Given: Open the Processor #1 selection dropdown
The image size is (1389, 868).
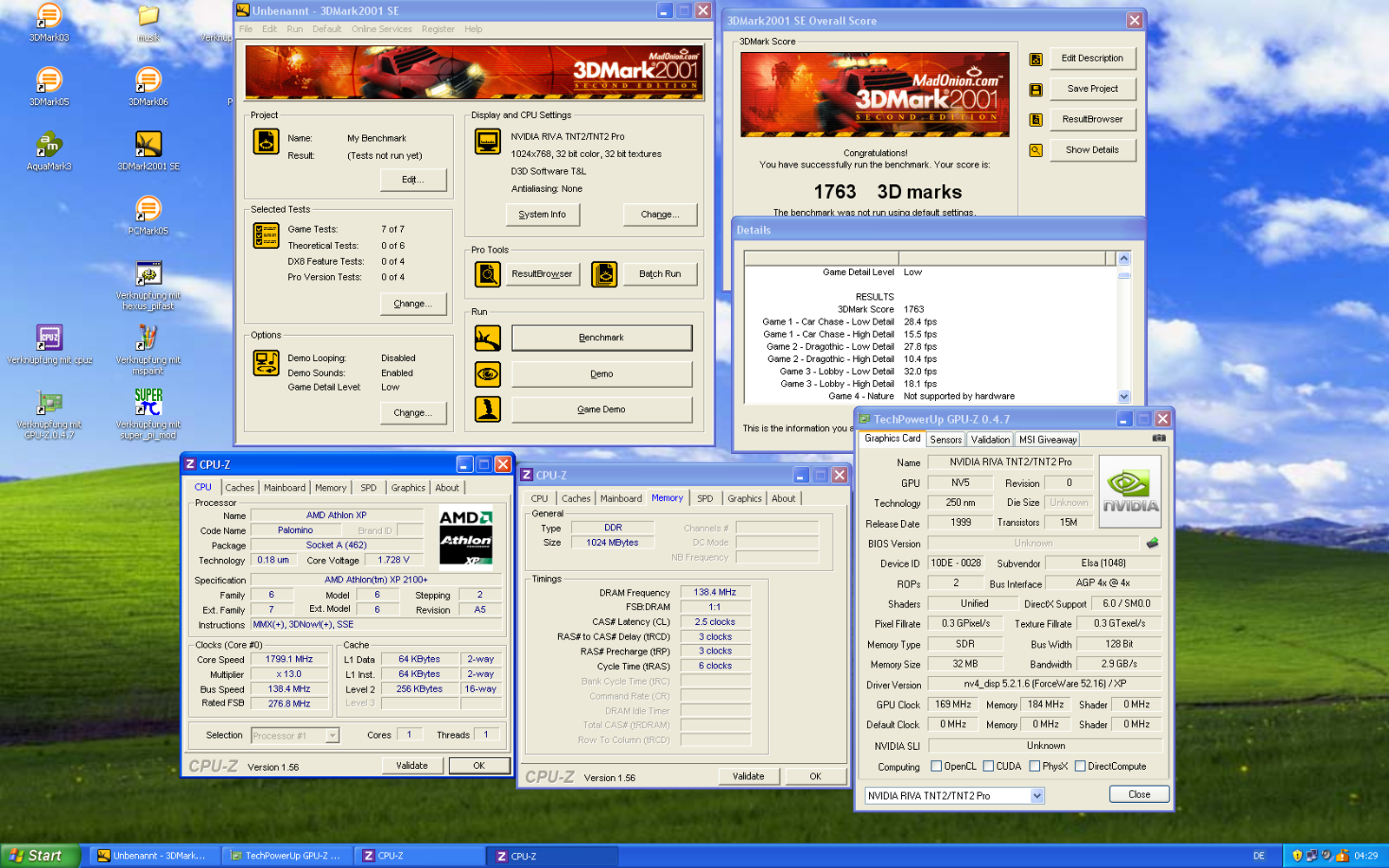Looking at the screenshot, I should pos(332,735).
